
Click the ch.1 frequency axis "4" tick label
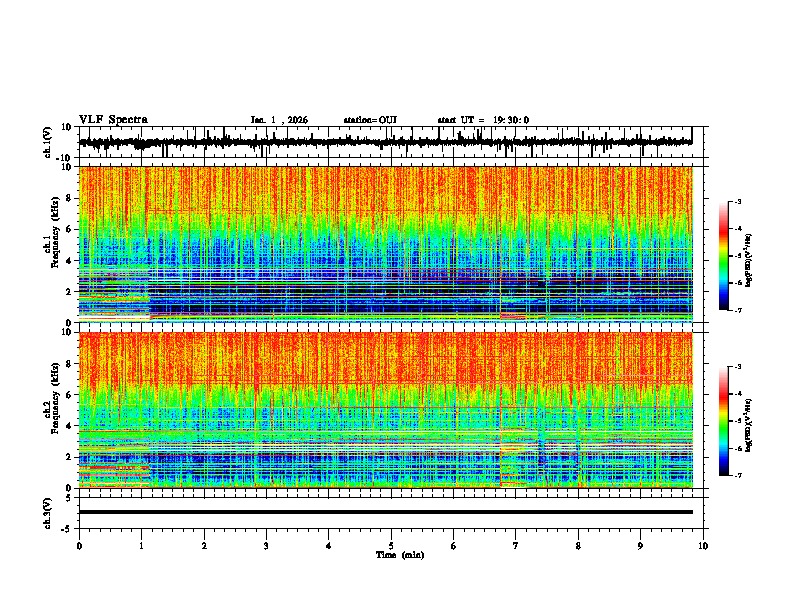coord(69,261)
